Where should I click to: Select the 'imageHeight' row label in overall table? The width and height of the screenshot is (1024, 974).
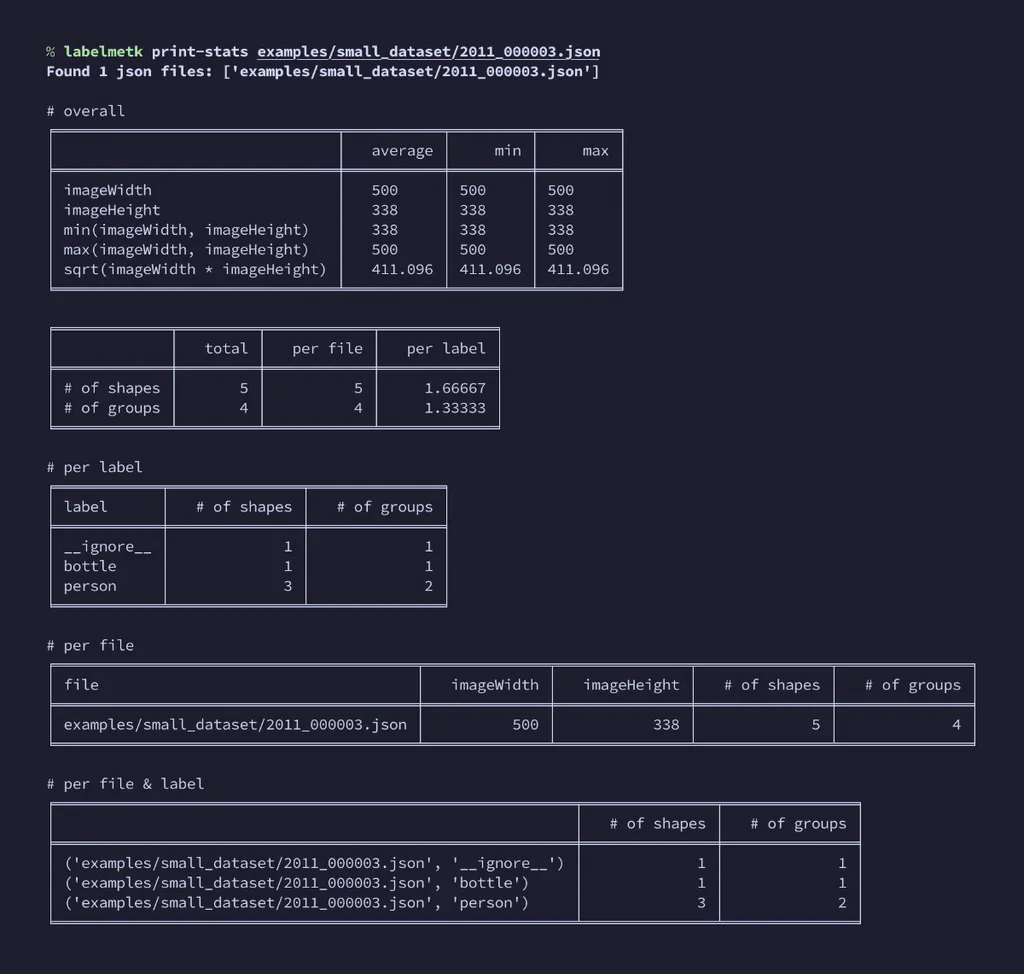click(x=112, y=210)
